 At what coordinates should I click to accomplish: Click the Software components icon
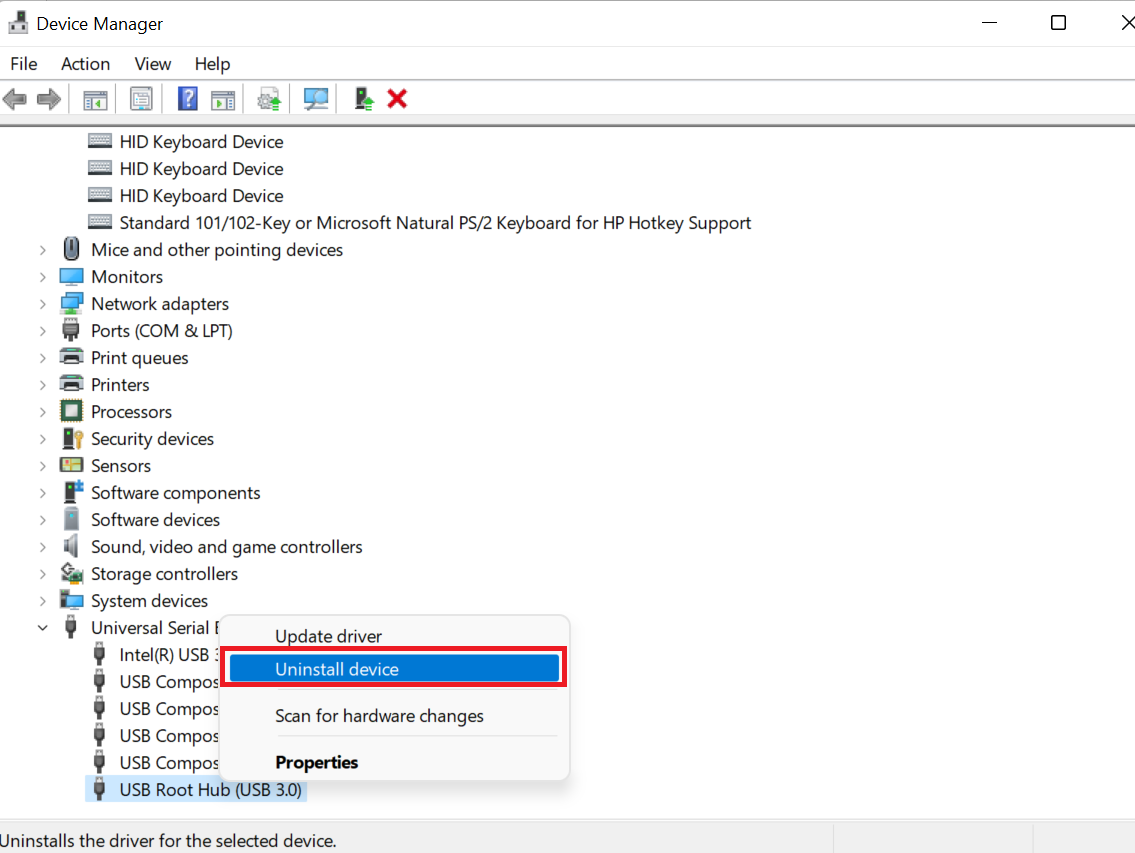(x=72, y=492)
